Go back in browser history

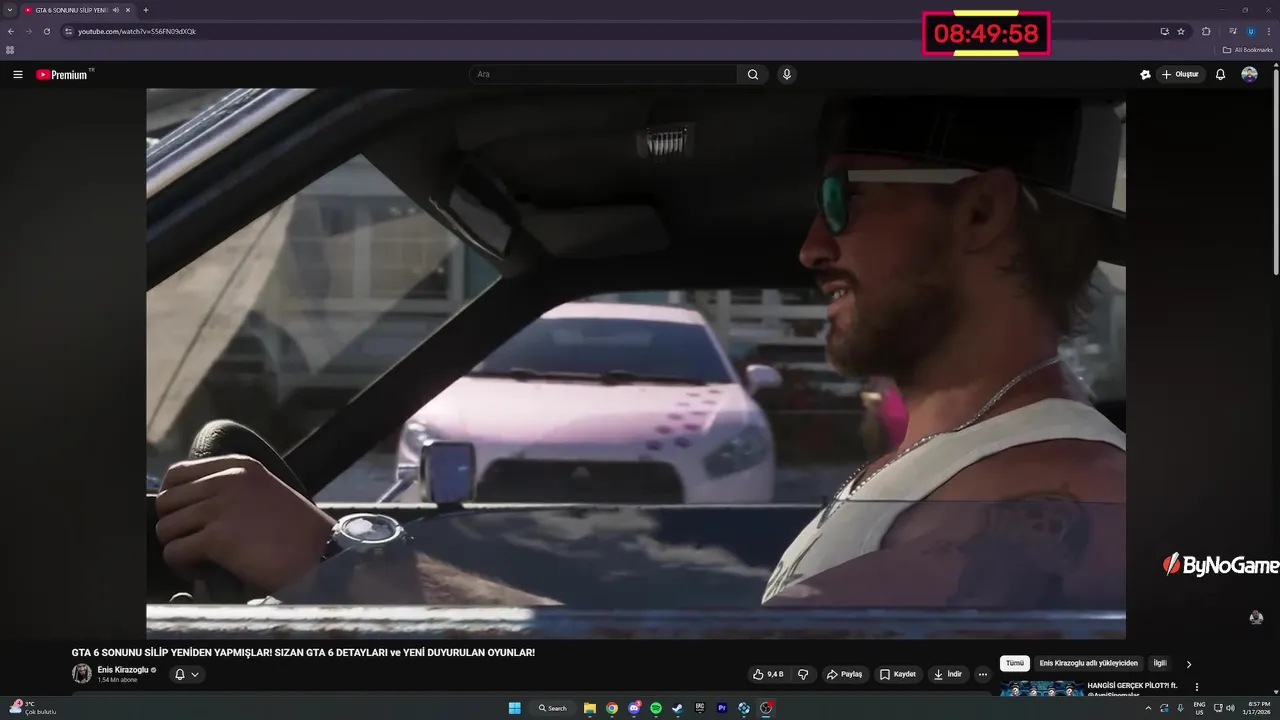(x=11, y=31)
